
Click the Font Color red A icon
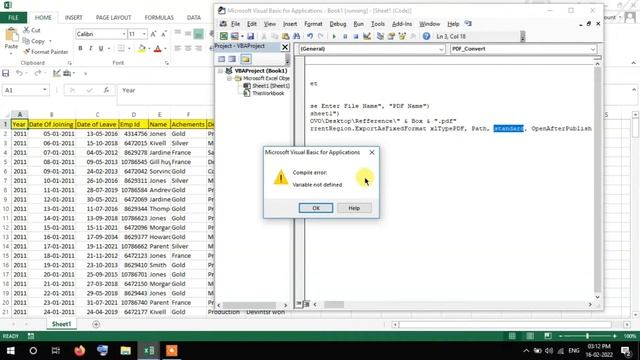point(158,49)
